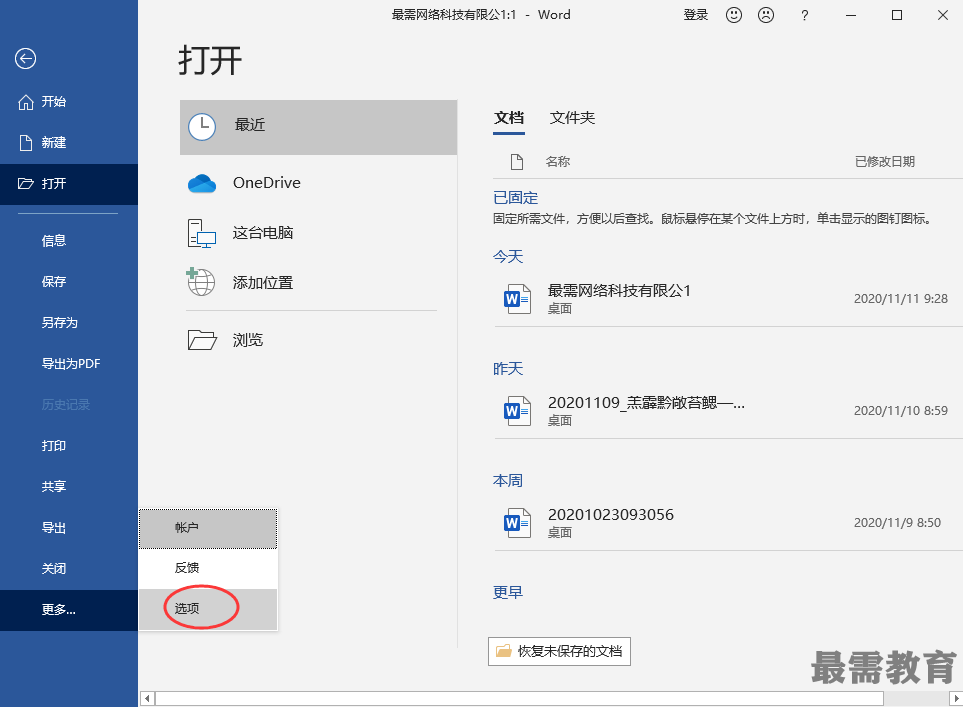
Task: Select 新建 in the sidebar
Action: [69, 143]
